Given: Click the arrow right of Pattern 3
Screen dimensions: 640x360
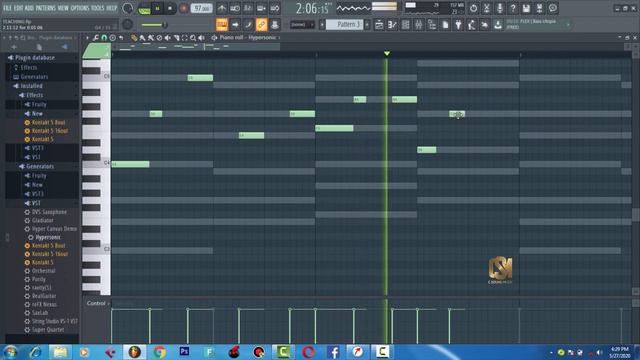Looking at the screenshot, I should 367,25.
